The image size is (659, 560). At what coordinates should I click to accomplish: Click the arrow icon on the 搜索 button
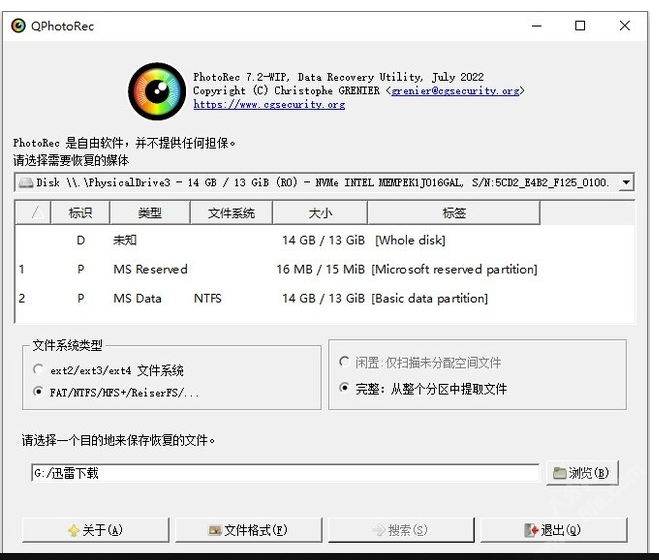379,530
